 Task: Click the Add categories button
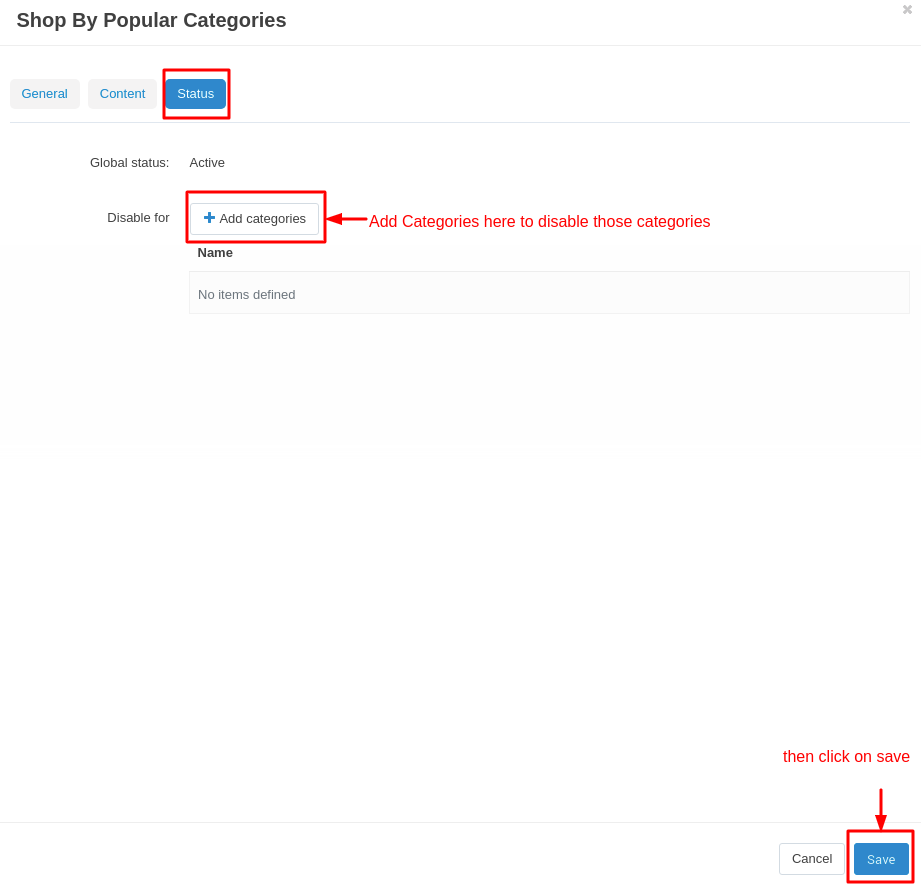[254, 218]
